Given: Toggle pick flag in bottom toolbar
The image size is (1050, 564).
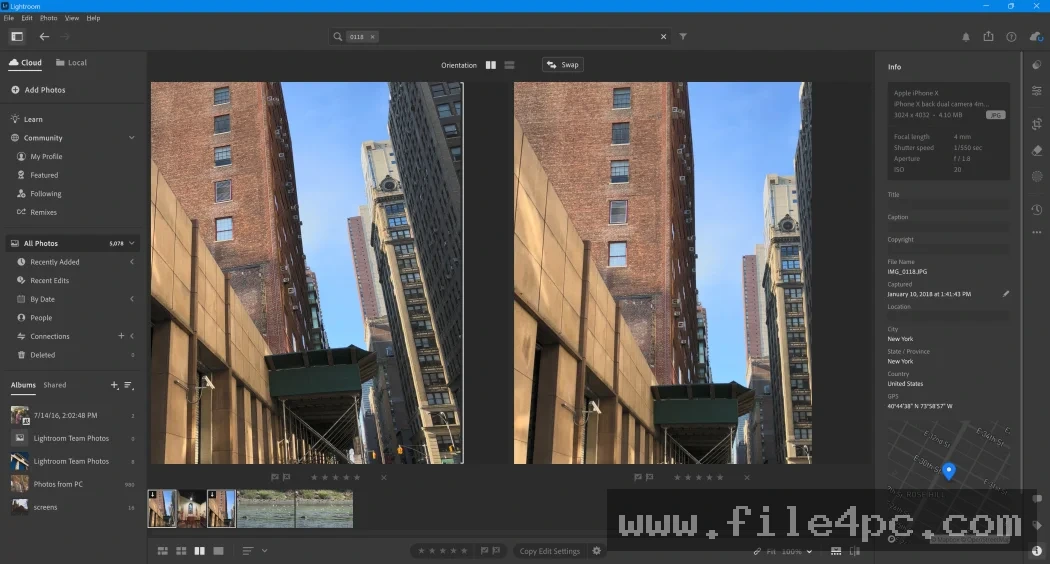Looking at the screenshot, I should (x=484, y=551).
